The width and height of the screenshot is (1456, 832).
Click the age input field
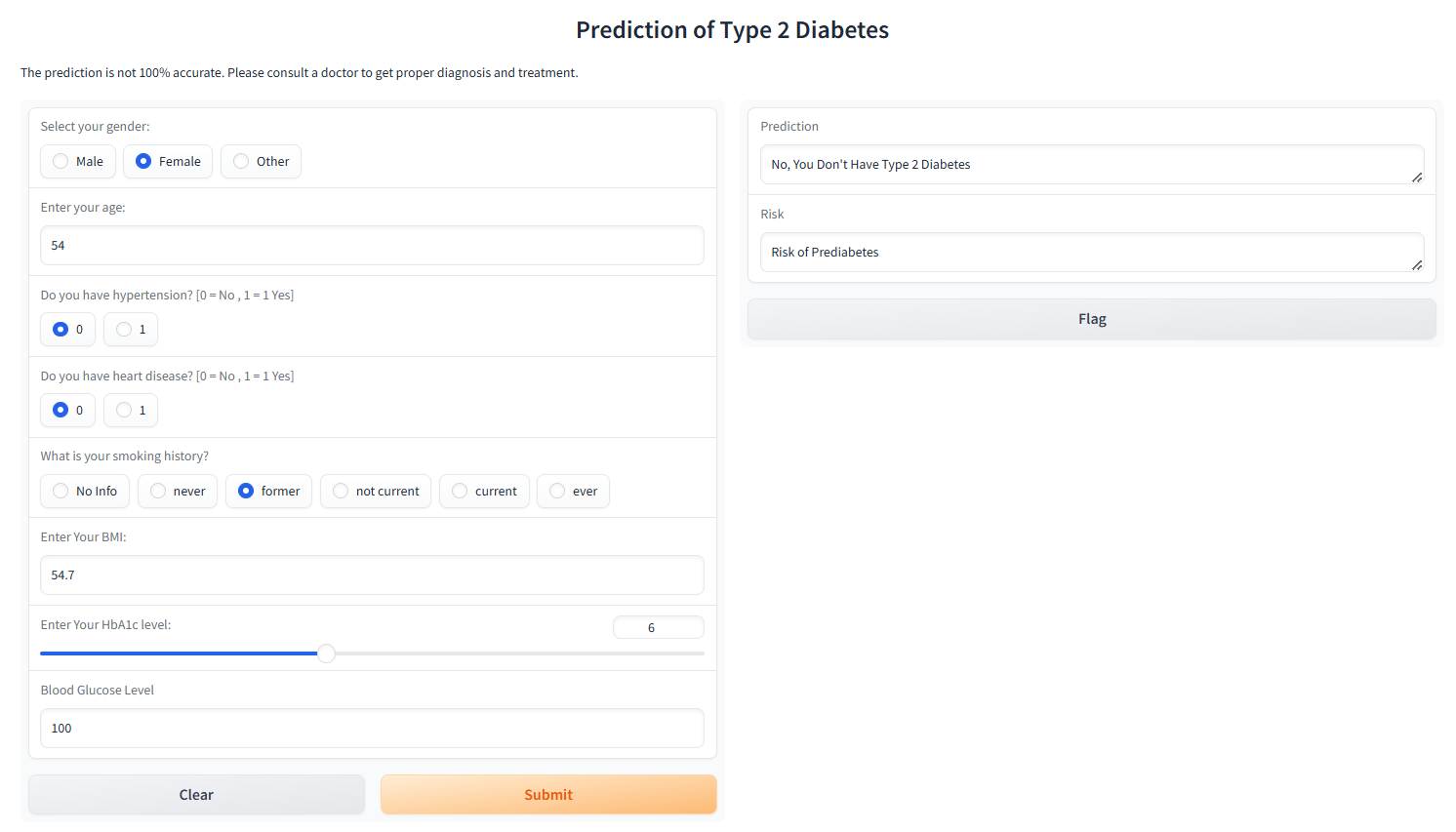(372, 246)
